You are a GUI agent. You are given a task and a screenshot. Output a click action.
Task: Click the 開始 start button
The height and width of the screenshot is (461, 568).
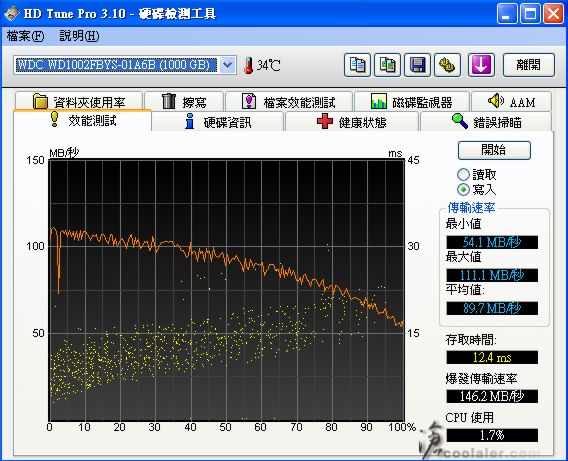[494, 150]
